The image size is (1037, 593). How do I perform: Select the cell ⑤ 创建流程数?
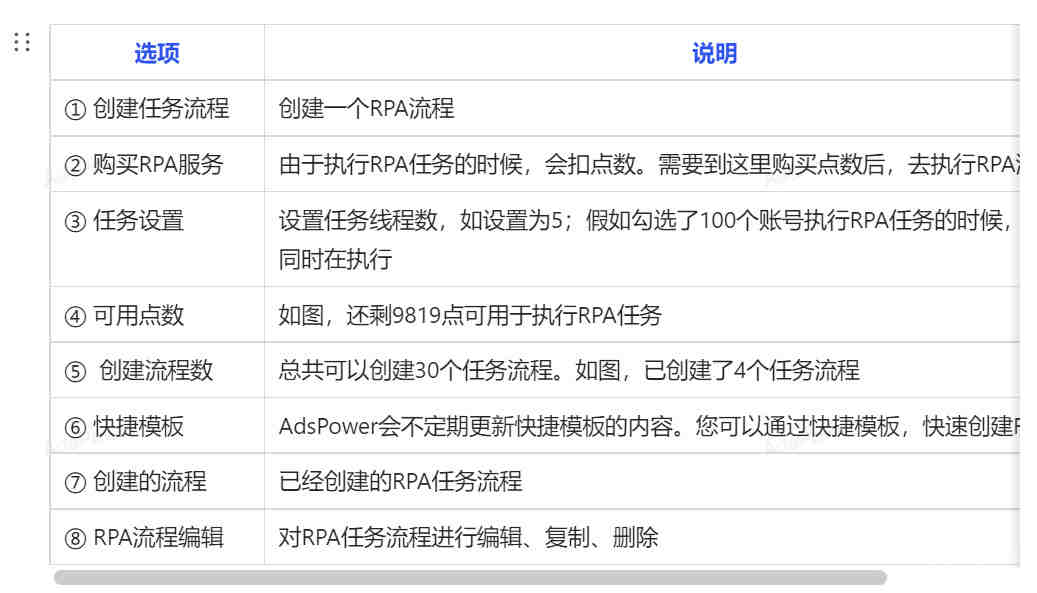(157, 370)
